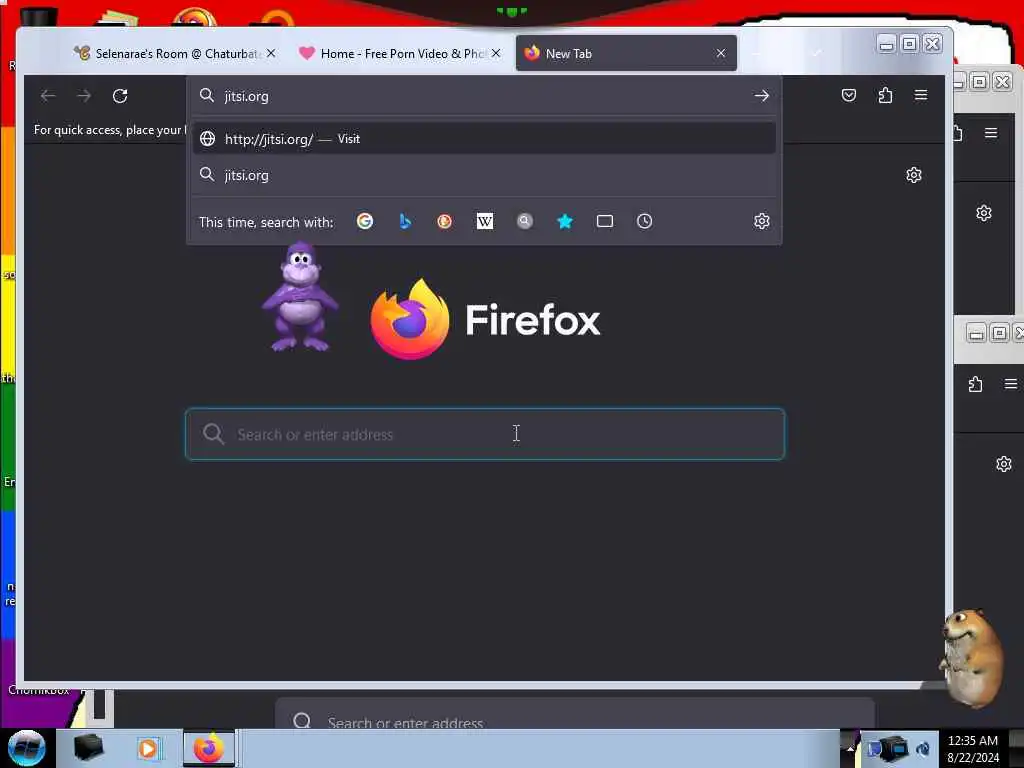Click the Search or enter address box
This screenshot has width=1024, height=768.
[485, 434]
